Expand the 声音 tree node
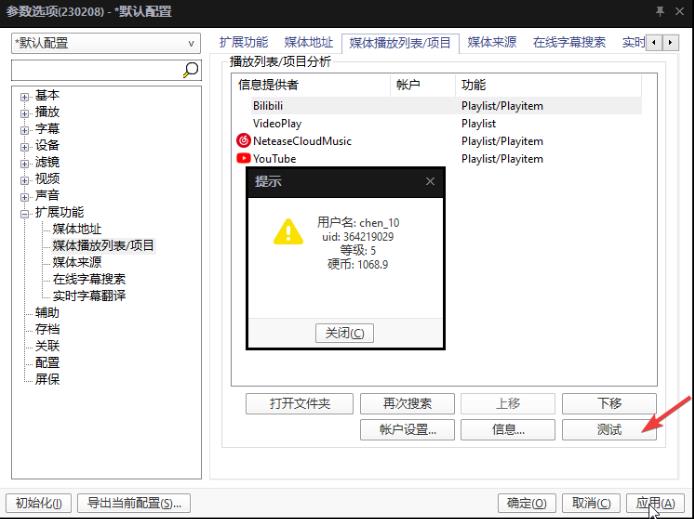This screenshot has height=519, width=694. 25,197
